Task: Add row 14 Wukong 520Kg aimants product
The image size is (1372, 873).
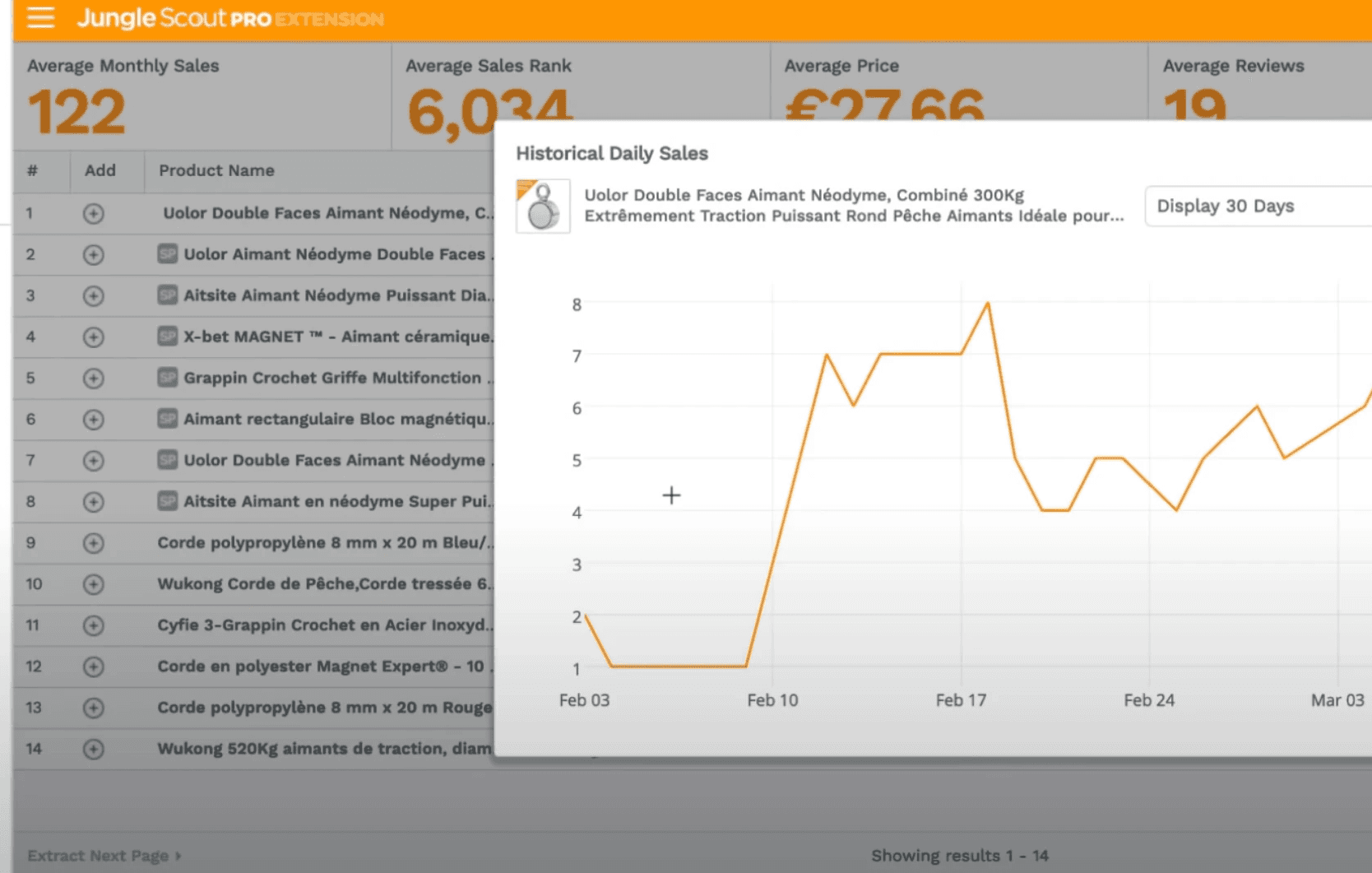Action: [x=94, y=750]
